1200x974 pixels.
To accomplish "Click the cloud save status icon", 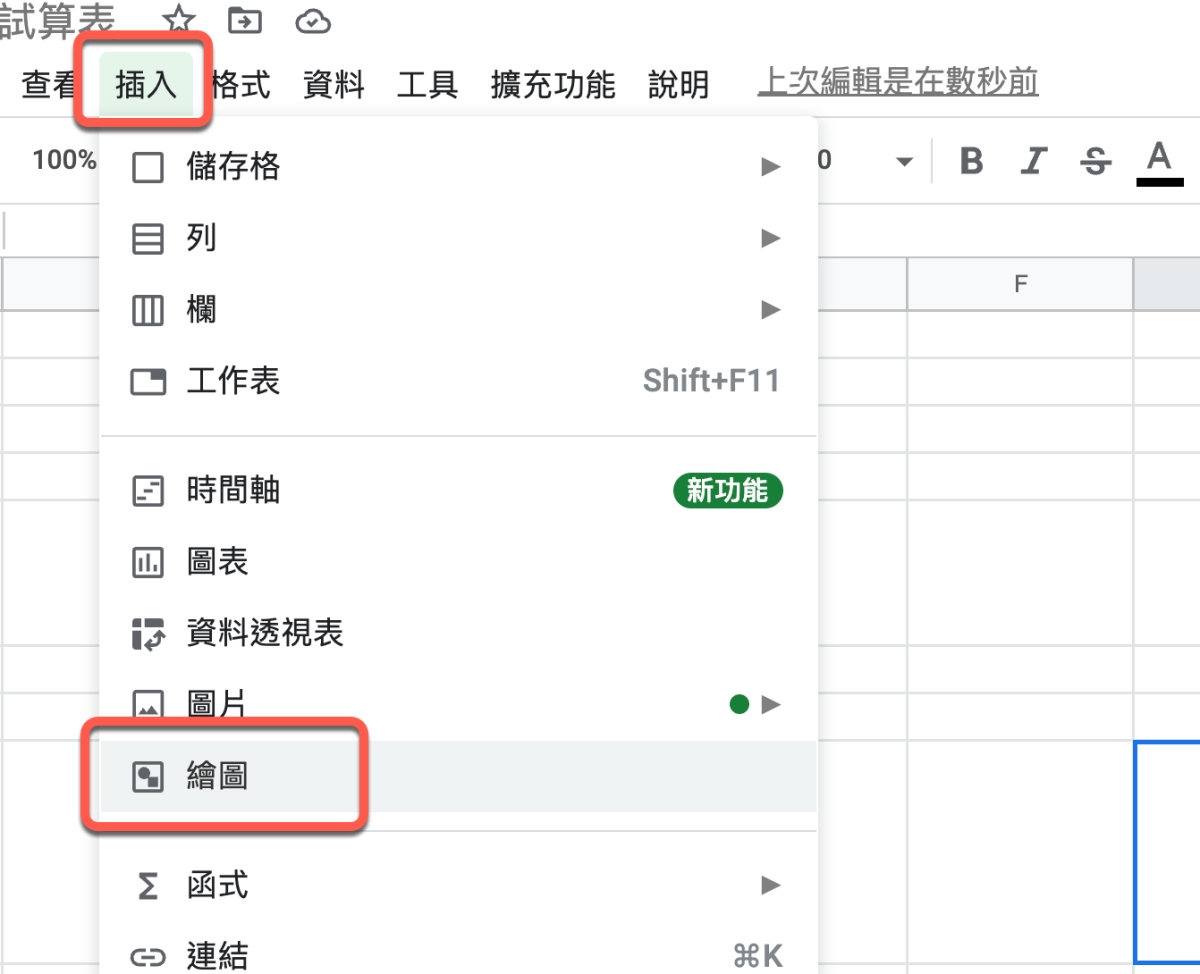I will [x=313, y=20].
